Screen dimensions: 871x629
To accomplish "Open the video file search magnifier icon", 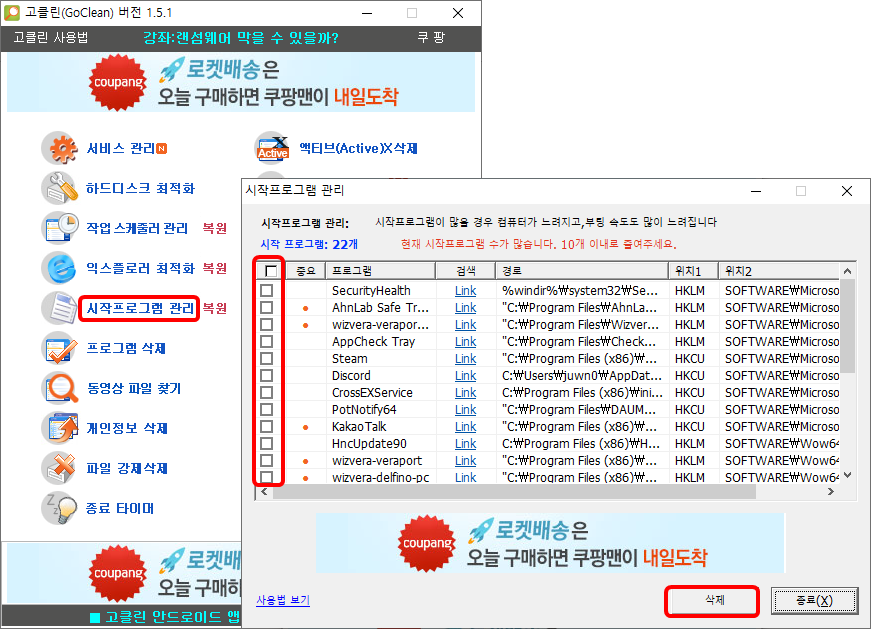I will (x=59, y=388).
